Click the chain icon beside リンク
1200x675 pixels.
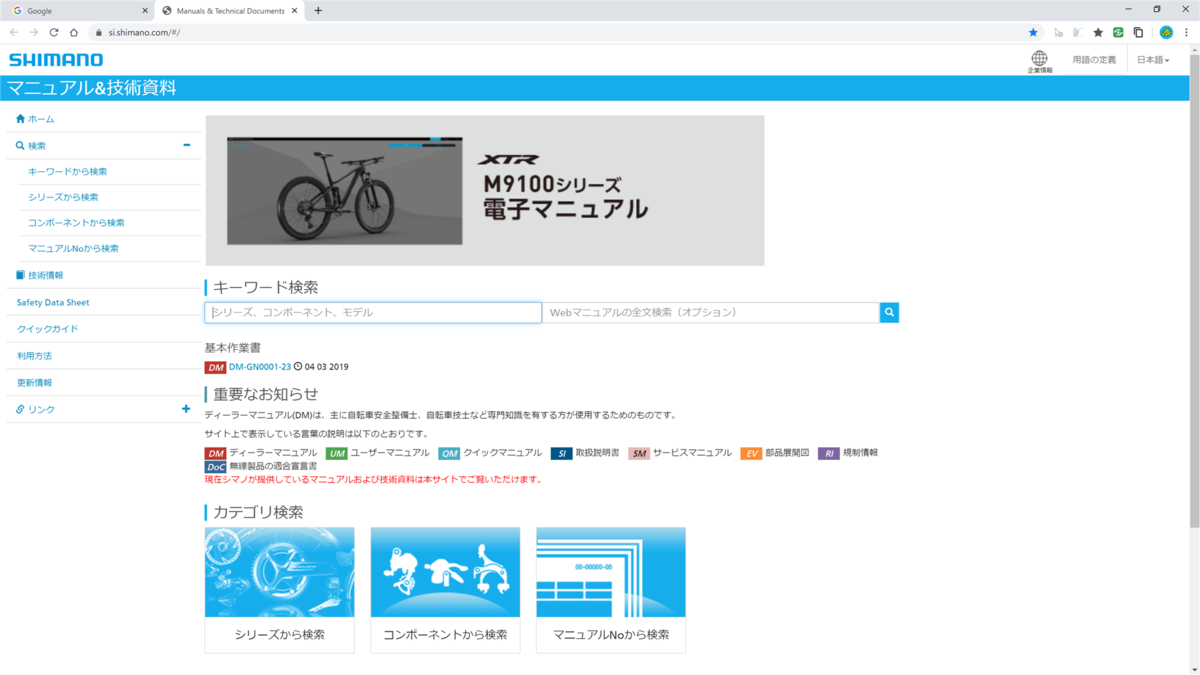coord(21,410)
